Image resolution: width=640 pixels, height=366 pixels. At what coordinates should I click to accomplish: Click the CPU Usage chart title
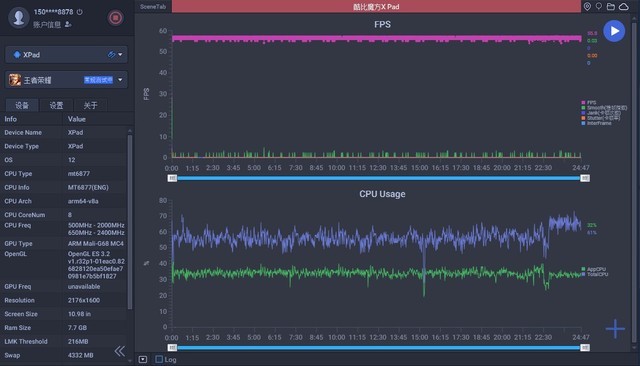(x=382, y=194)
